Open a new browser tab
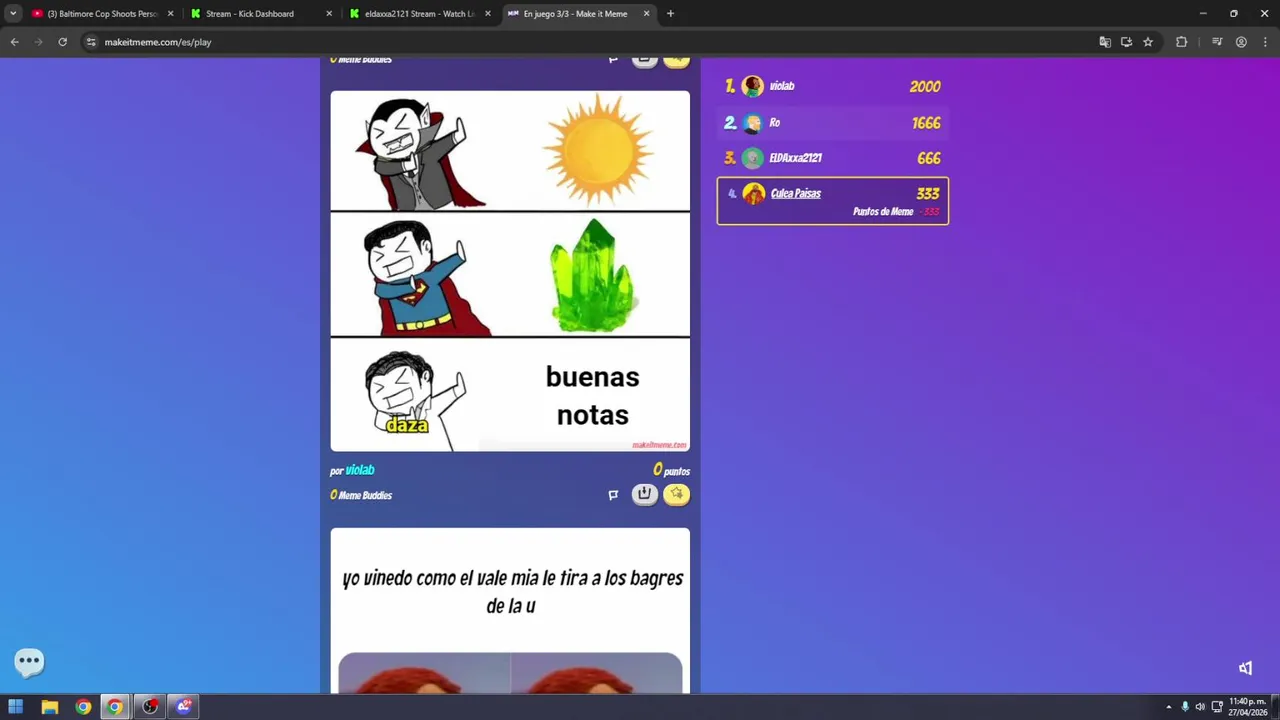The image size is (1280, 720). 670,14
